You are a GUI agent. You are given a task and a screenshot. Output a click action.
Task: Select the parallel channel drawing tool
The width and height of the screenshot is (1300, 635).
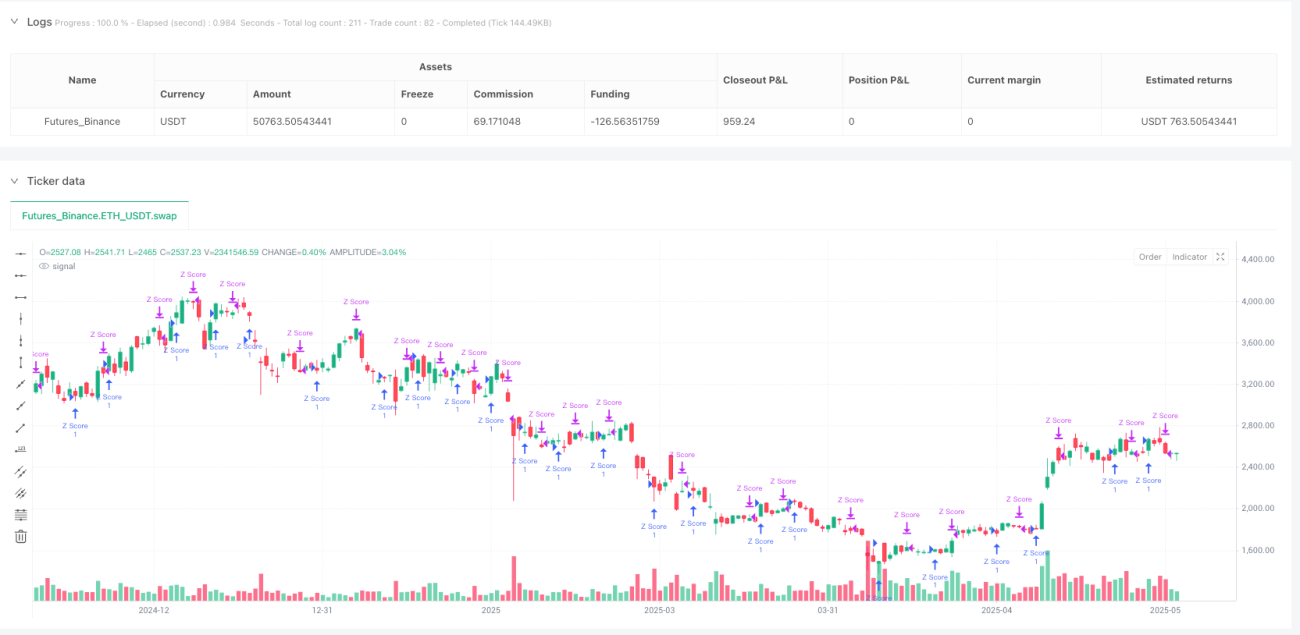click(x=20, y=471)
